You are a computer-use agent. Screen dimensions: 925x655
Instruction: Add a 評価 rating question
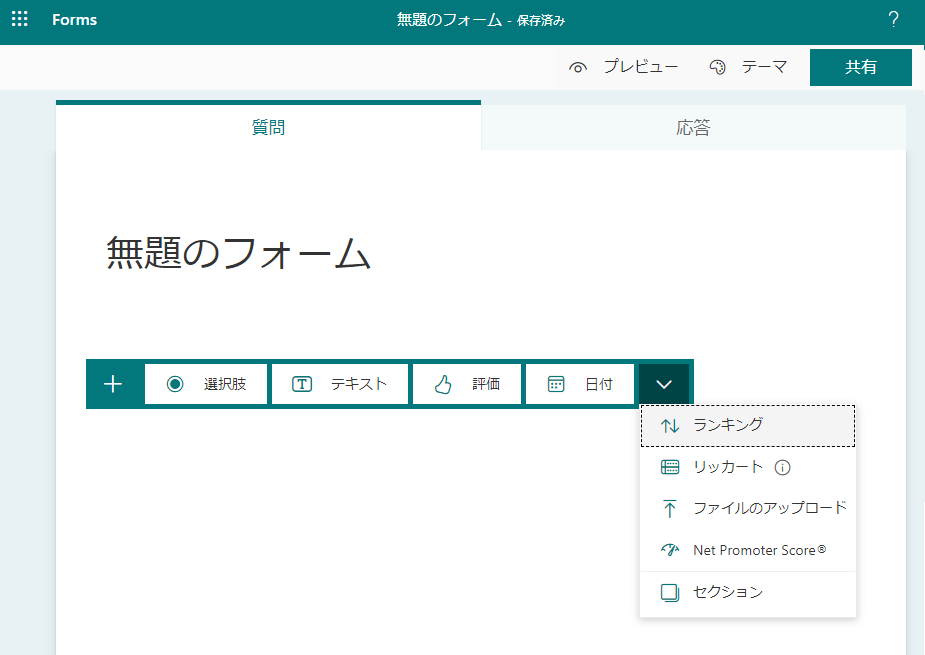(467, 384)
